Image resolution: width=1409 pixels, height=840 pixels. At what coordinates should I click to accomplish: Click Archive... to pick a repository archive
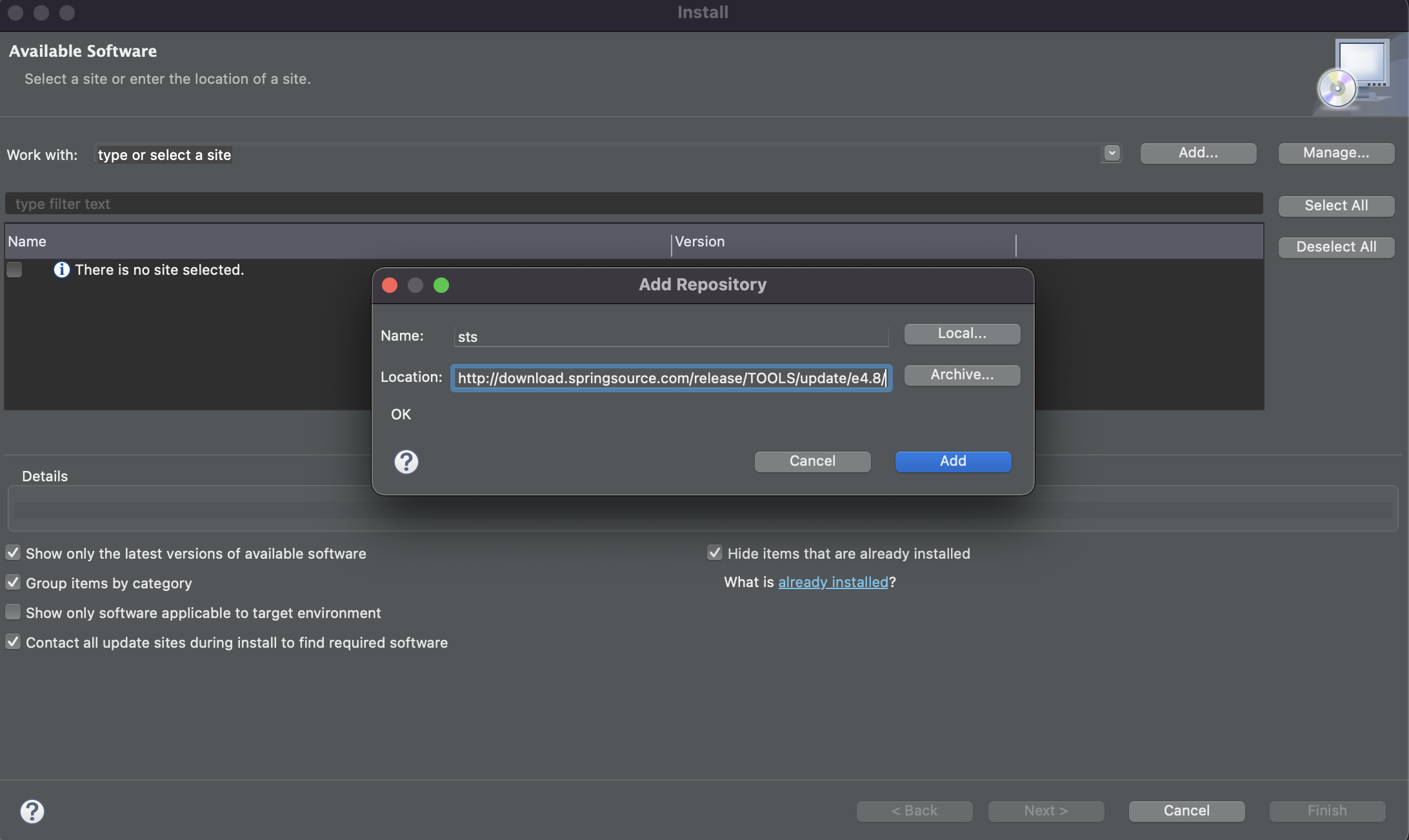(962, 375)
